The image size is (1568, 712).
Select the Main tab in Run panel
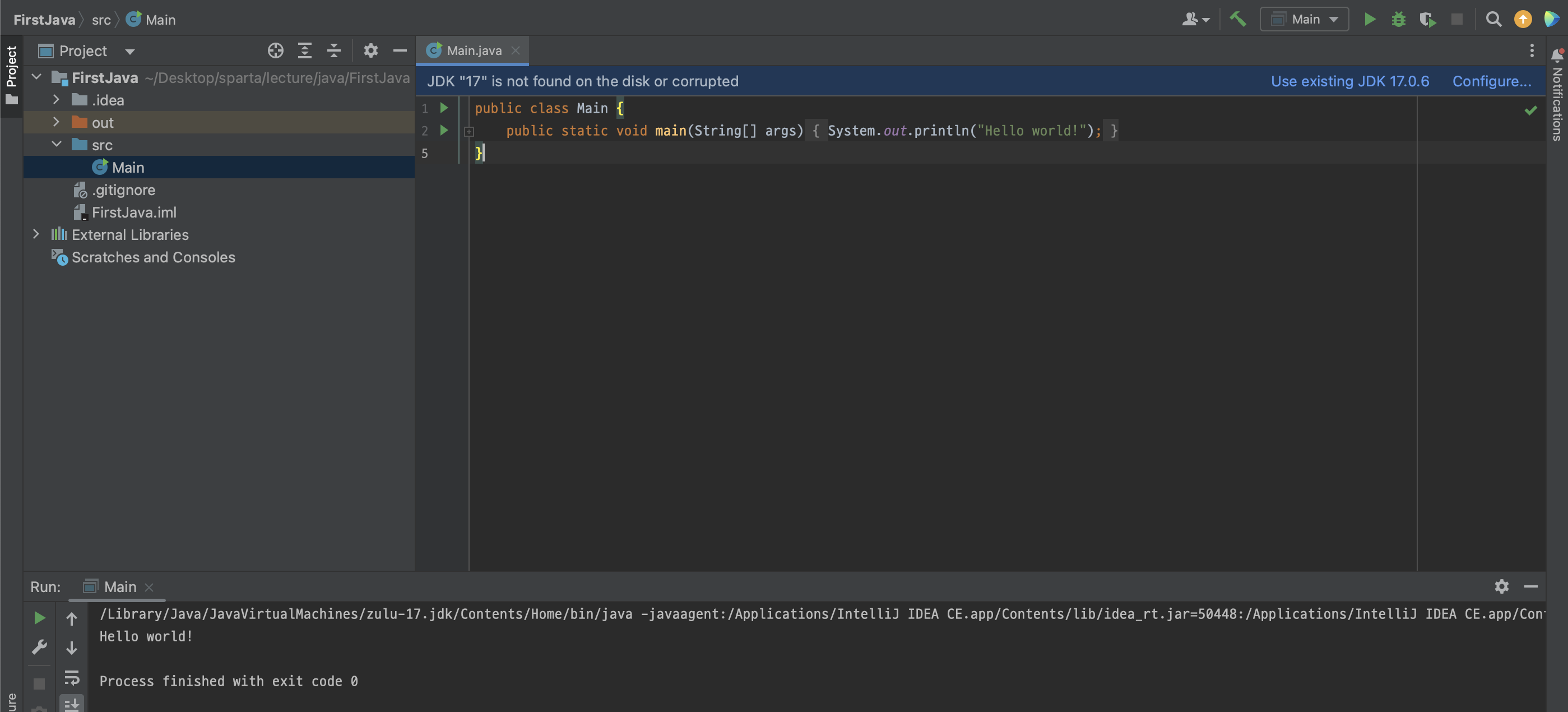(x=119, y=586)
